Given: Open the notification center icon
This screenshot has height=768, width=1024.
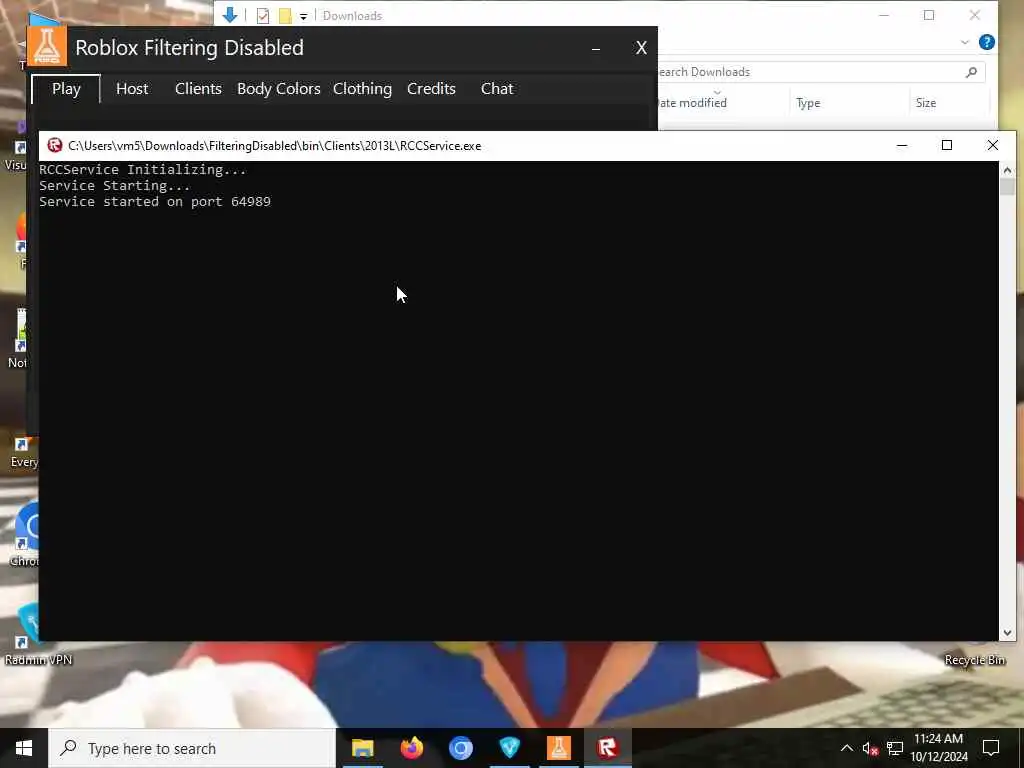Looking at the screenshot, I should tap(991, 748).
